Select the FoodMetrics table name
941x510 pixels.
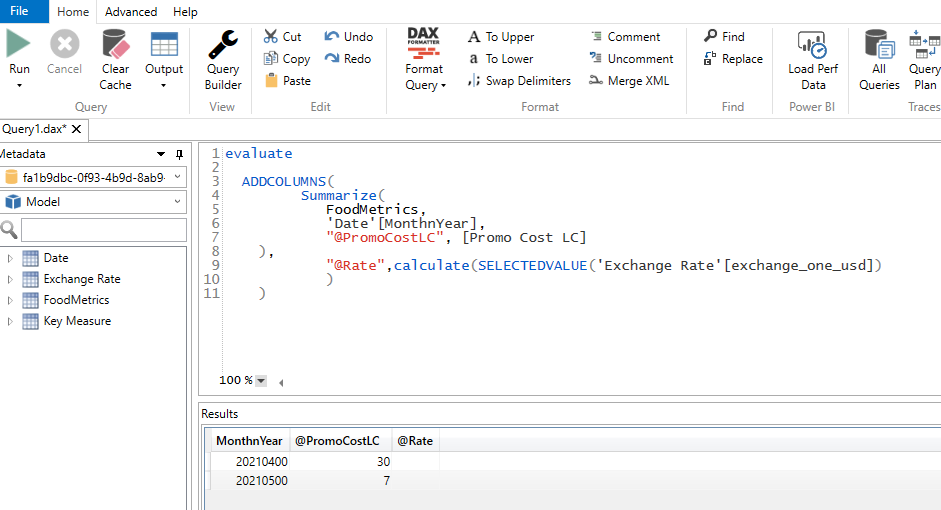pos(76,300)
